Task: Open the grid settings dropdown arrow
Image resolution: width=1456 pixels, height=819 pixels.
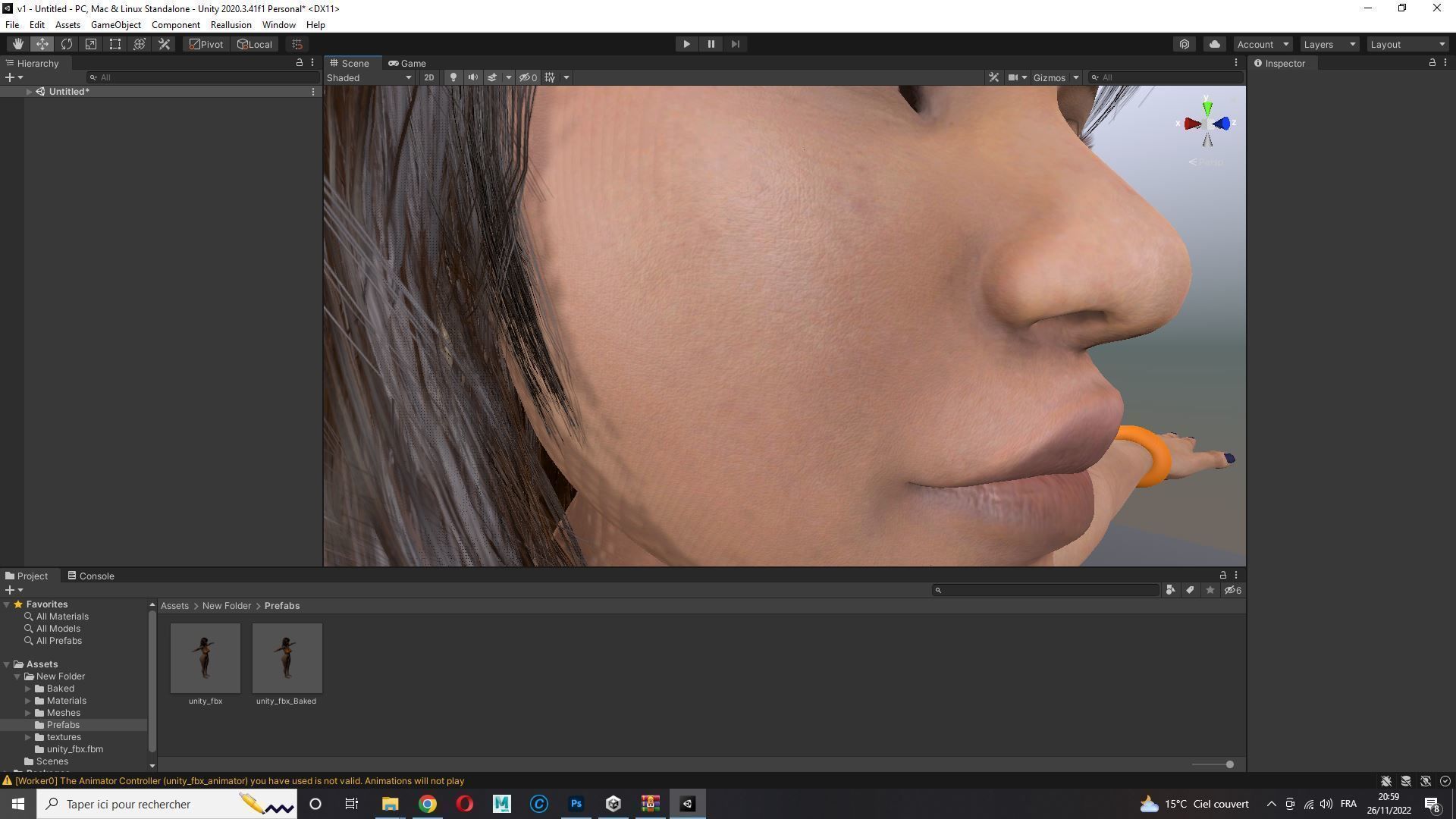Action: [566, 77]
